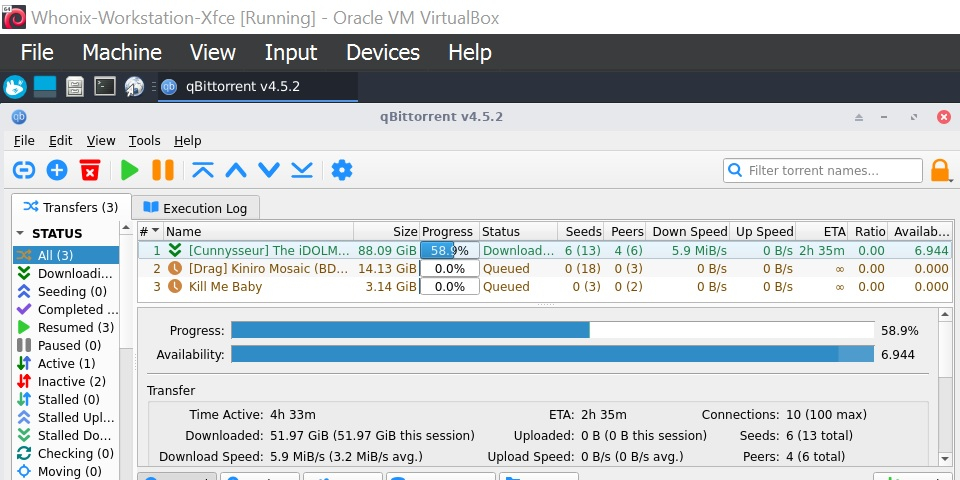
Task: Select the Inactive (2) filter
Action: click(66, 381)
